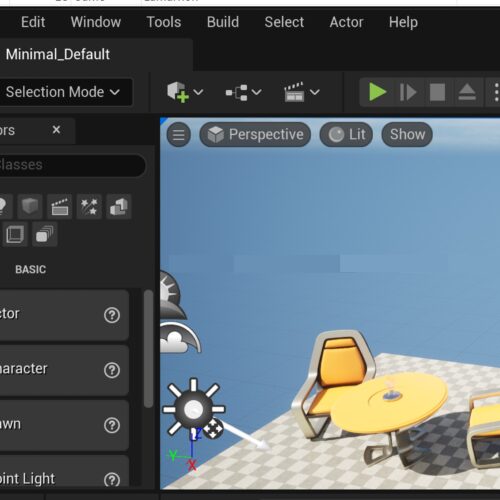Click the add content cube icon
500x500 pixels.
coord(178,92)
